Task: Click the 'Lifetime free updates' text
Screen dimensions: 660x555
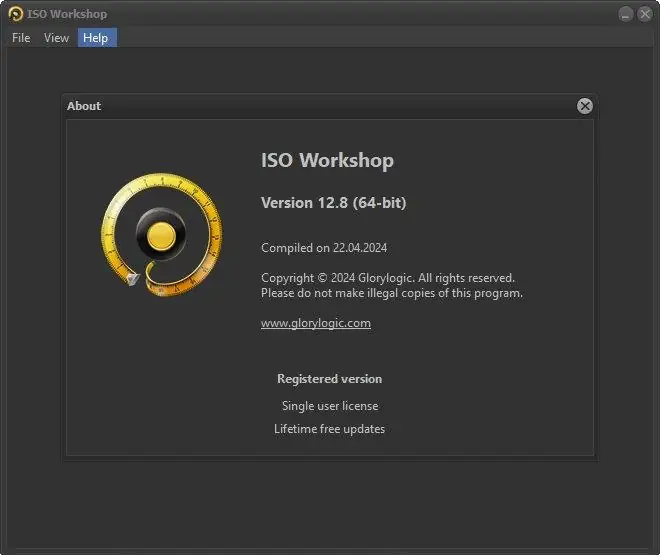Action: (x=330, y=429)
